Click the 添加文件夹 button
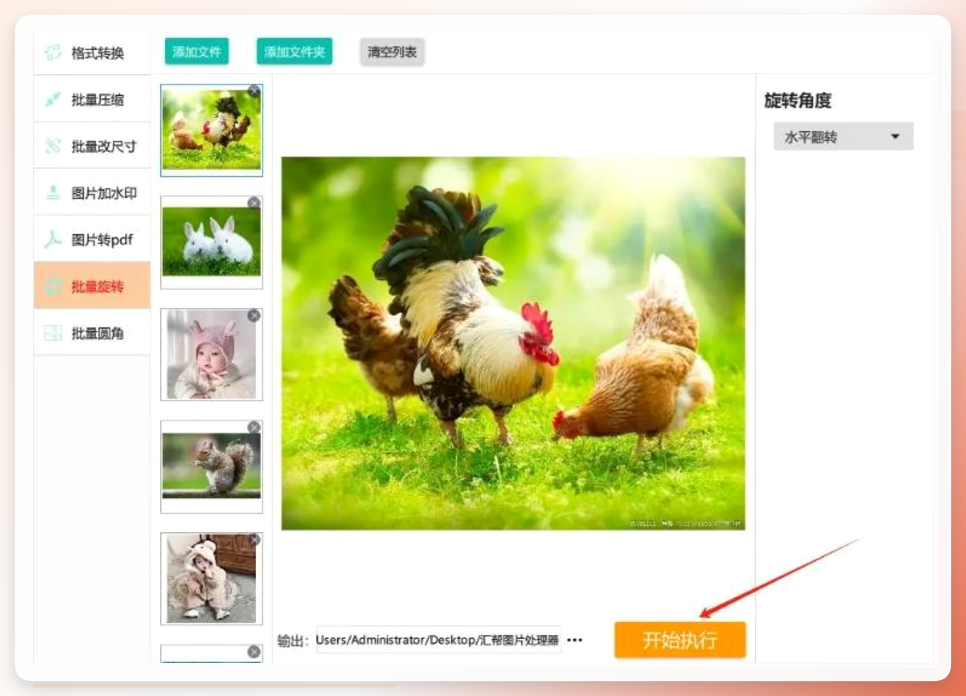Viewport: 966px width, 696px height. [294, 52]
